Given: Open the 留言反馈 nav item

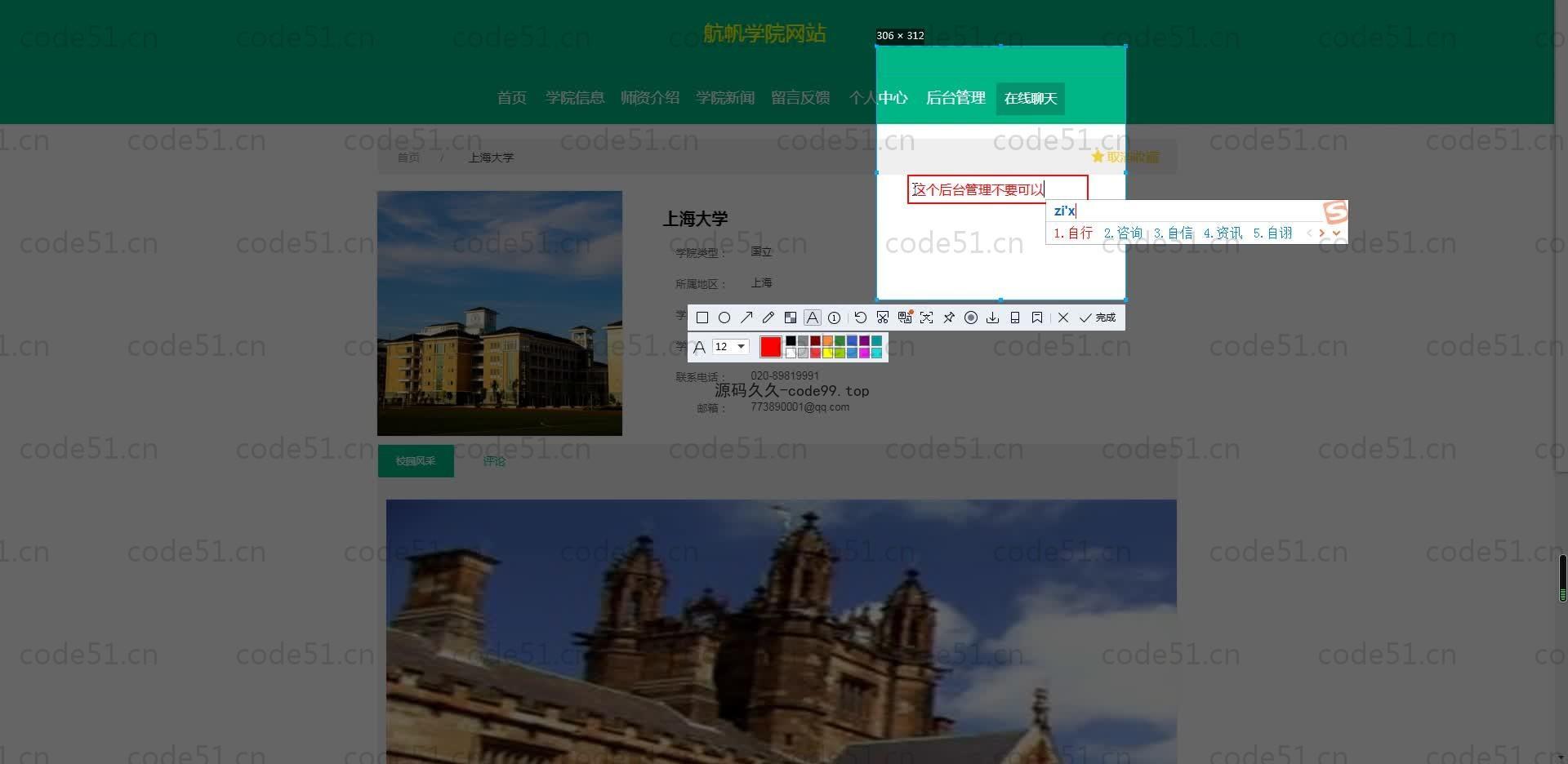Looking at the screenshot, I should (800, 98).
